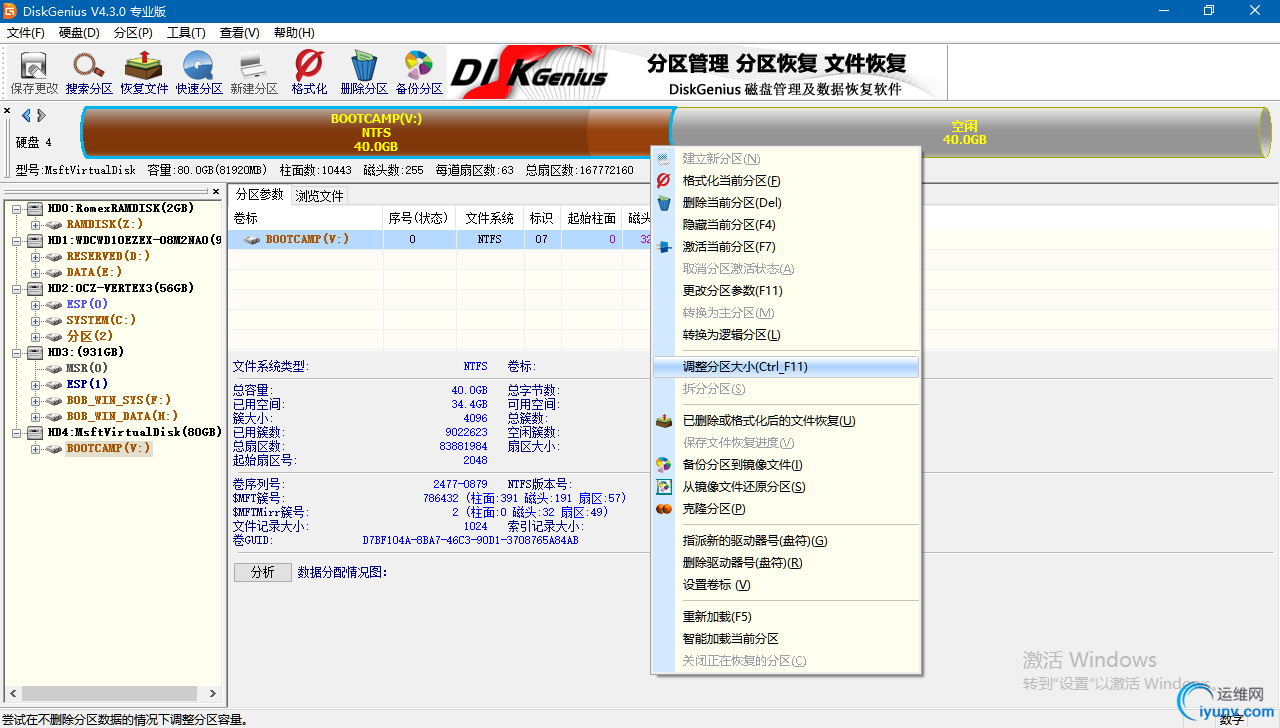The width and height of the screenshot is (1280, 728).
Task: Collapse the HD1 WDC disk node
Action: pos(17,240)
